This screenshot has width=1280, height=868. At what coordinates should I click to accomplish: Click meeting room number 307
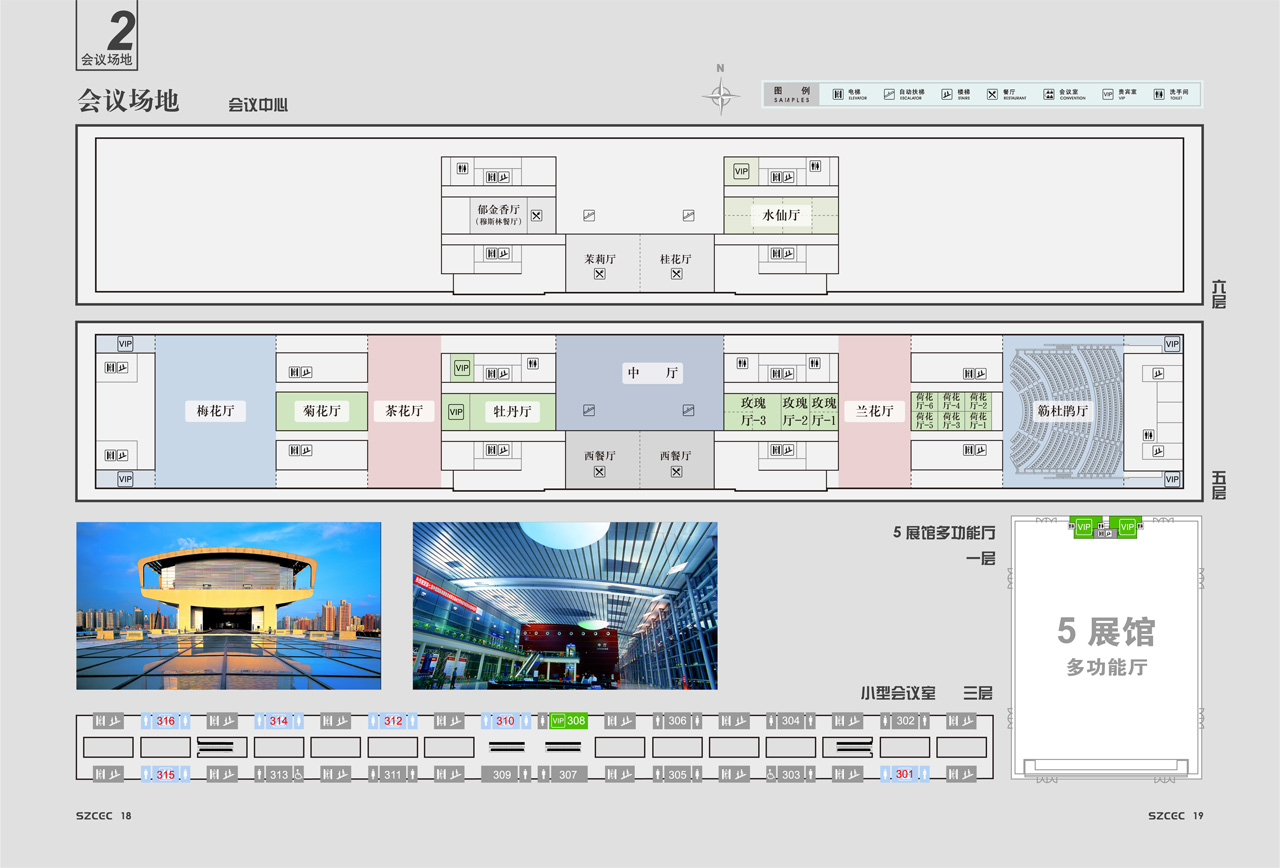tap(568, 774)
